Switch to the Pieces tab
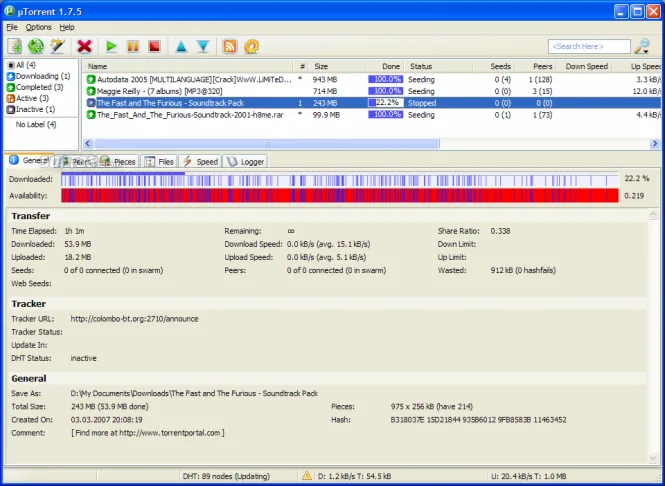 pos(119,162)
